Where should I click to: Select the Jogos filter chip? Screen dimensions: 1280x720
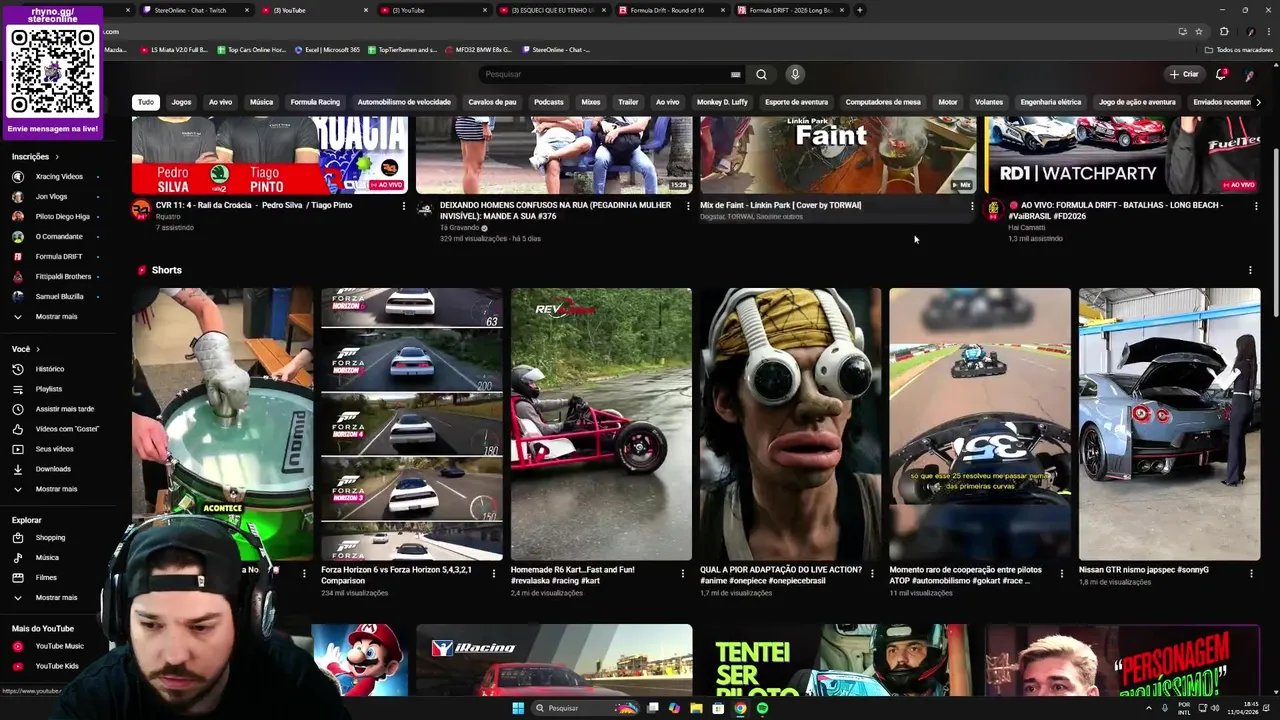(x=181, y=102)
